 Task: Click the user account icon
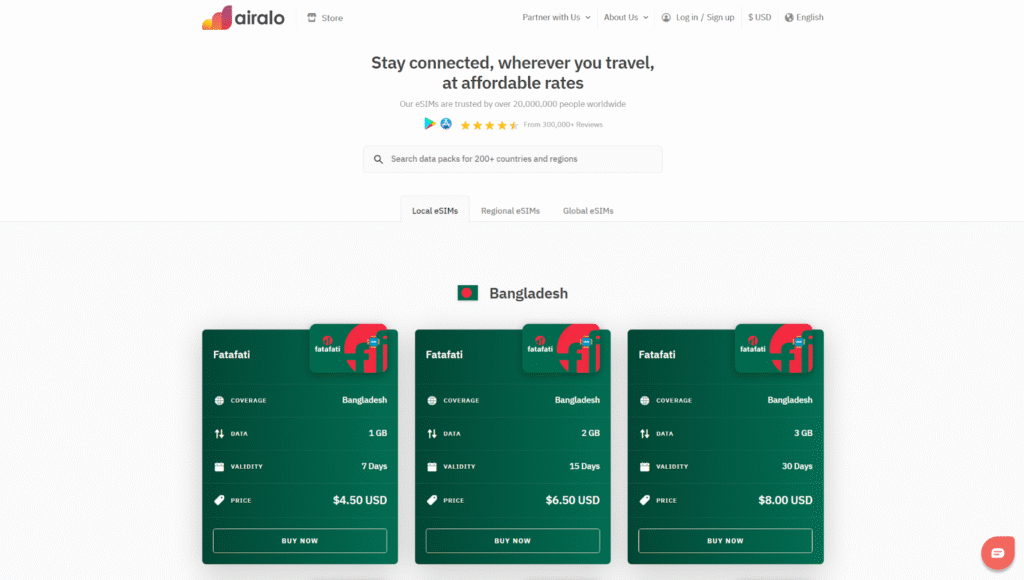pos(666,18)
